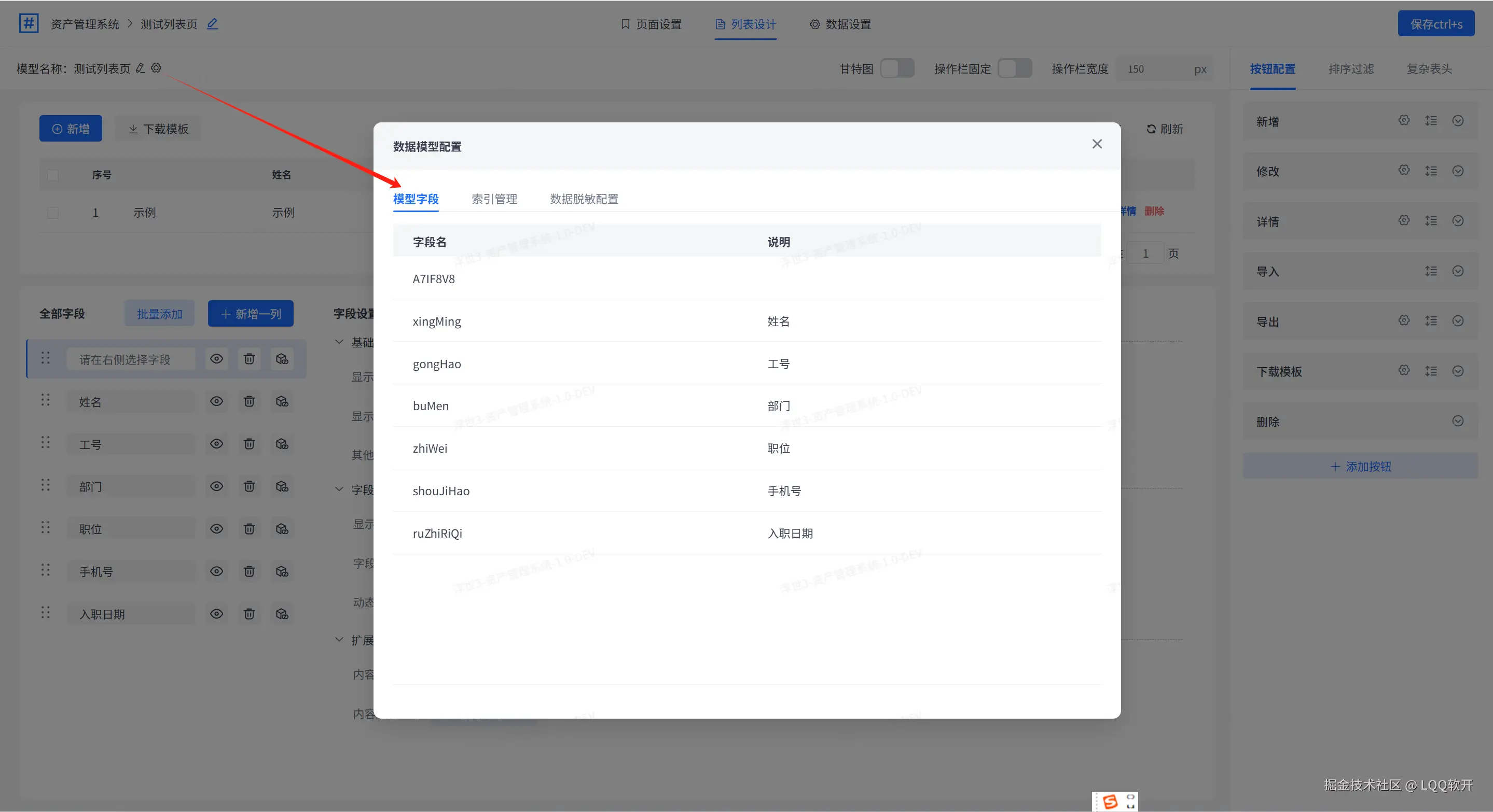Screen dimensions: 1493x812
Task: Delete the 姓名 field row
Action: click(x=249, y=401)
